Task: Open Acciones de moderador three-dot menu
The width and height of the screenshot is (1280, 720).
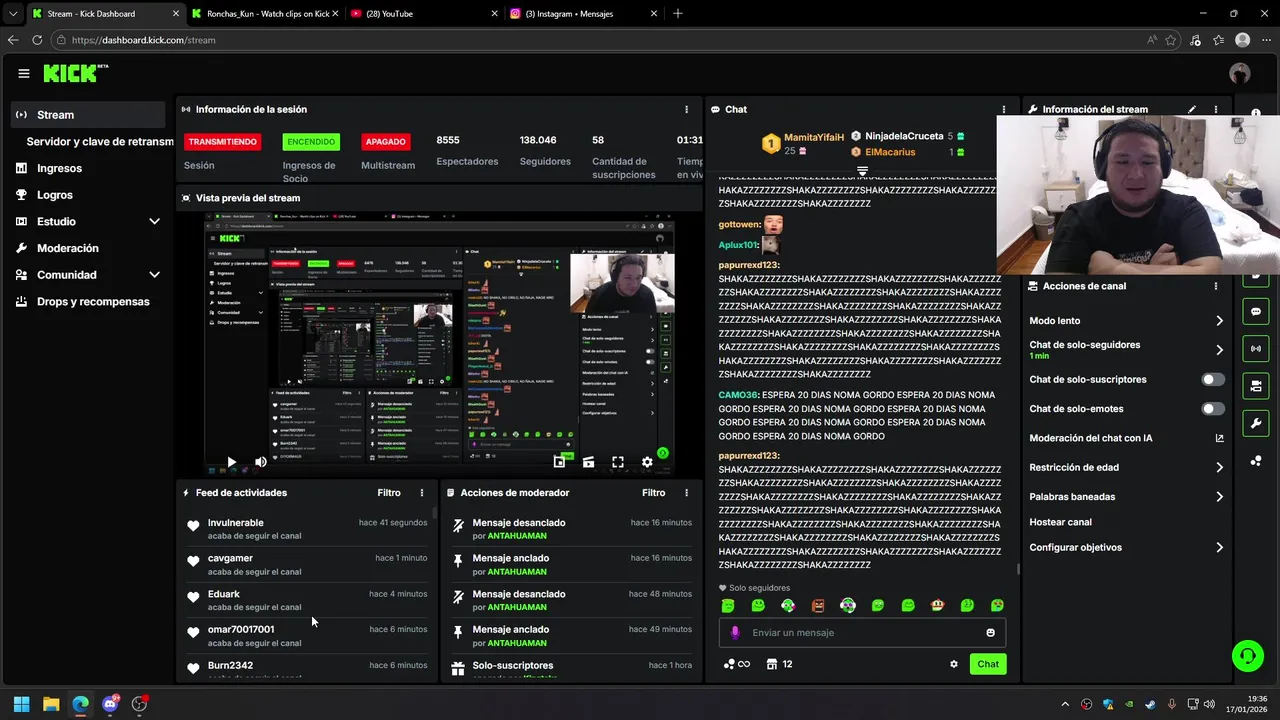Action: [x=686, y=493]
